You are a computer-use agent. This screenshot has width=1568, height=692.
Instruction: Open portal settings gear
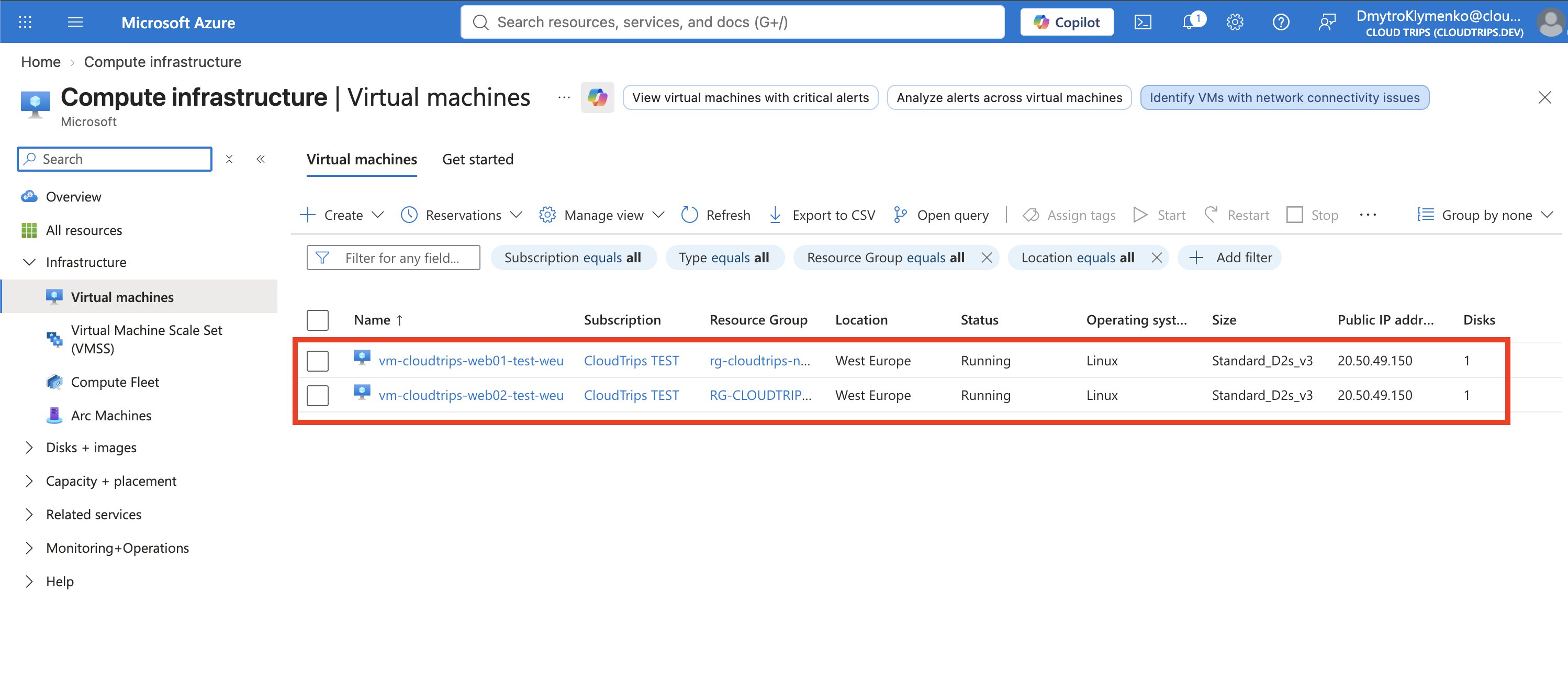[1235, 23]
